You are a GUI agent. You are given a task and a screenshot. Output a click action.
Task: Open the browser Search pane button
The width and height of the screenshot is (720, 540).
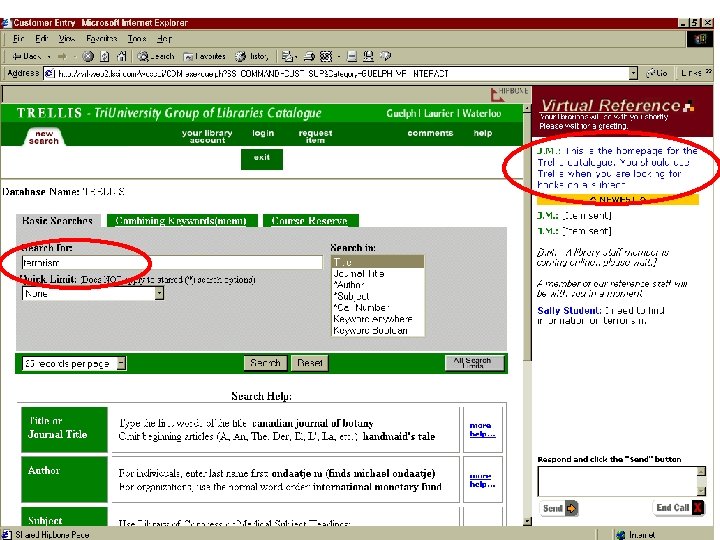tap(156, 56)
